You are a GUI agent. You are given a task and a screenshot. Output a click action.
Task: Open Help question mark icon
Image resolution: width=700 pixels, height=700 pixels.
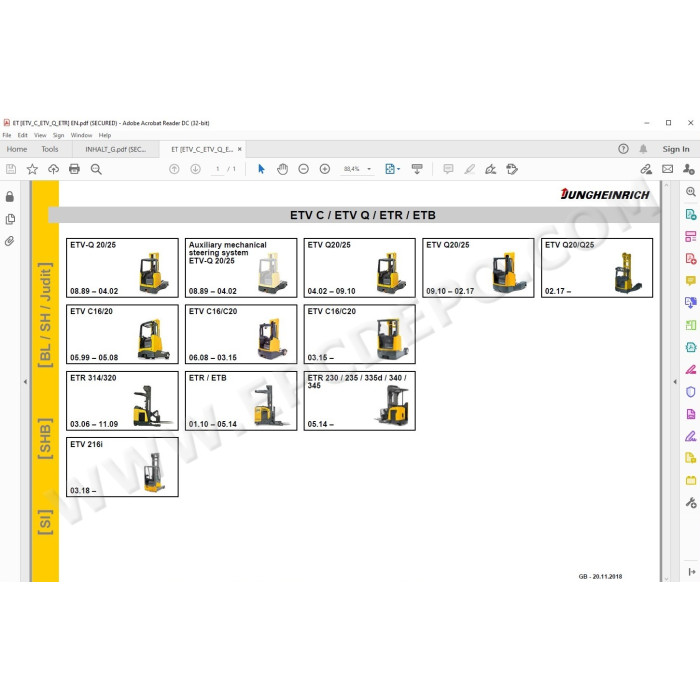pos(623,149)
